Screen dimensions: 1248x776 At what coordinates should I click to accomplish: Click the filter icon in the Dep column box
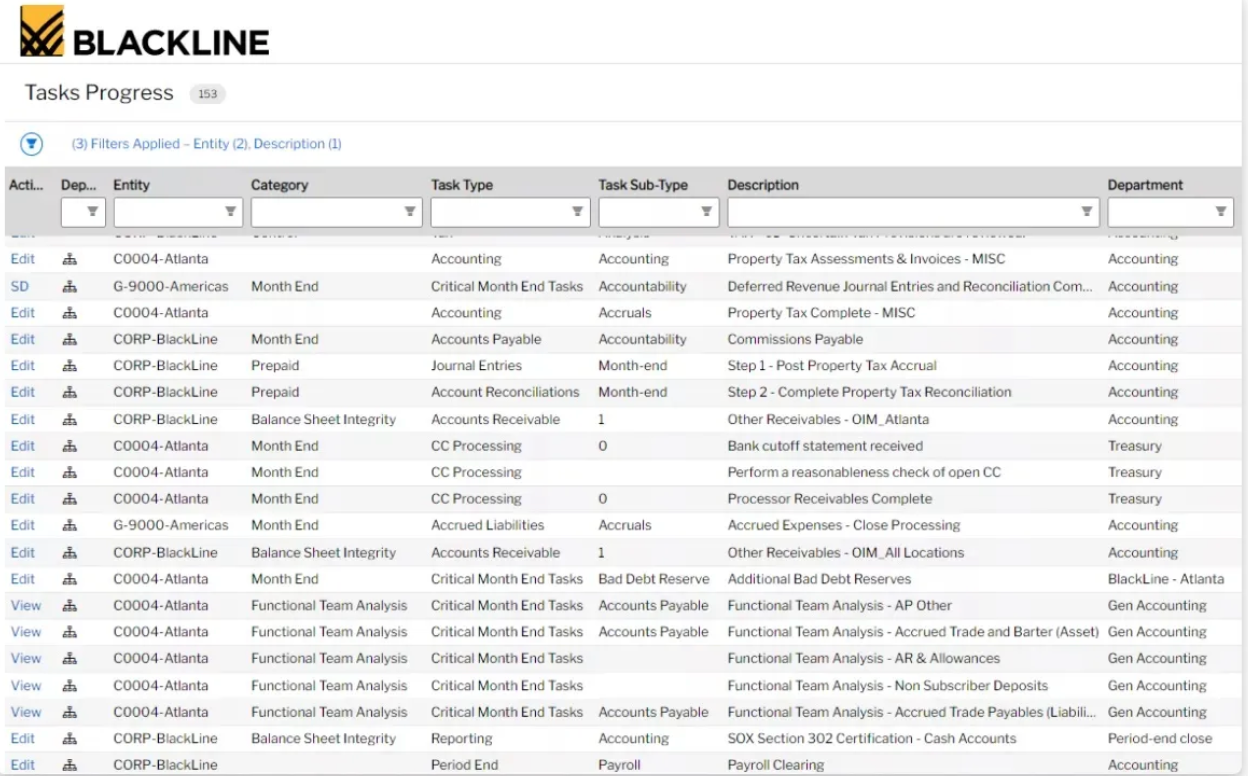[92, 211]
